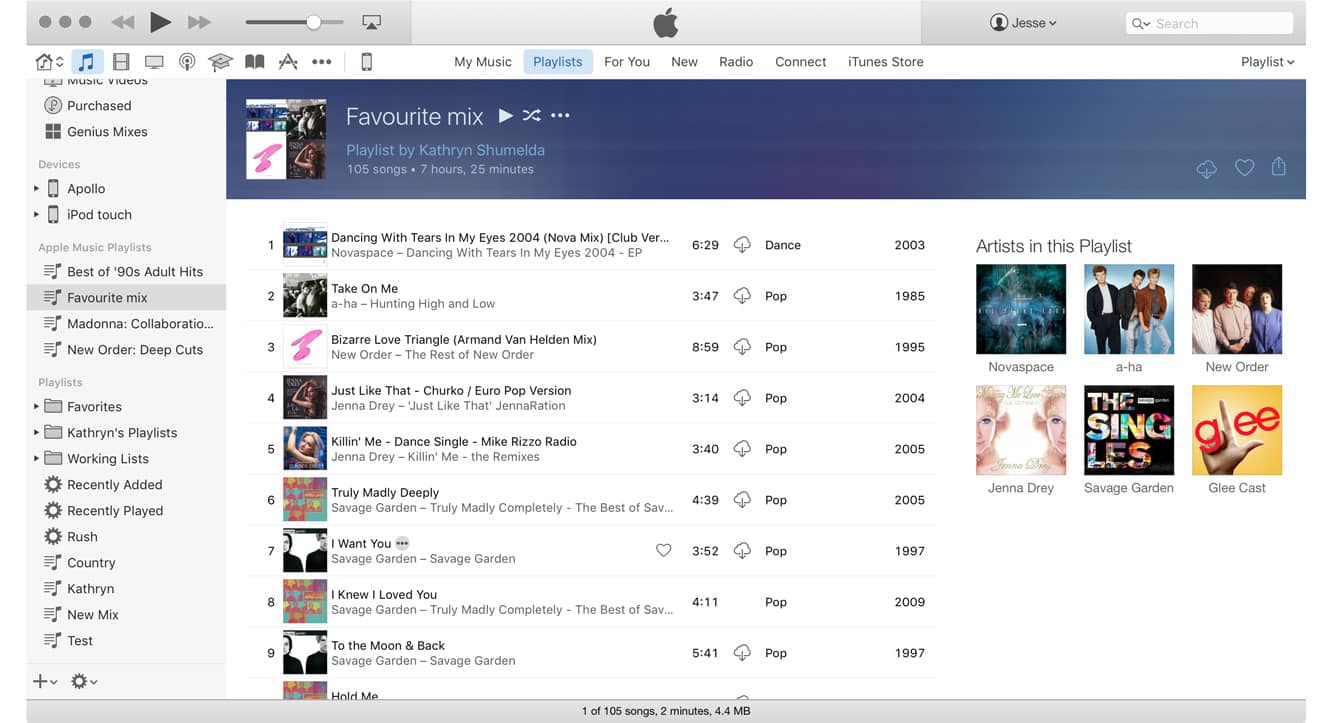Select the Playlists tab
Screen dimensions: 1332x723
(558, 62)
